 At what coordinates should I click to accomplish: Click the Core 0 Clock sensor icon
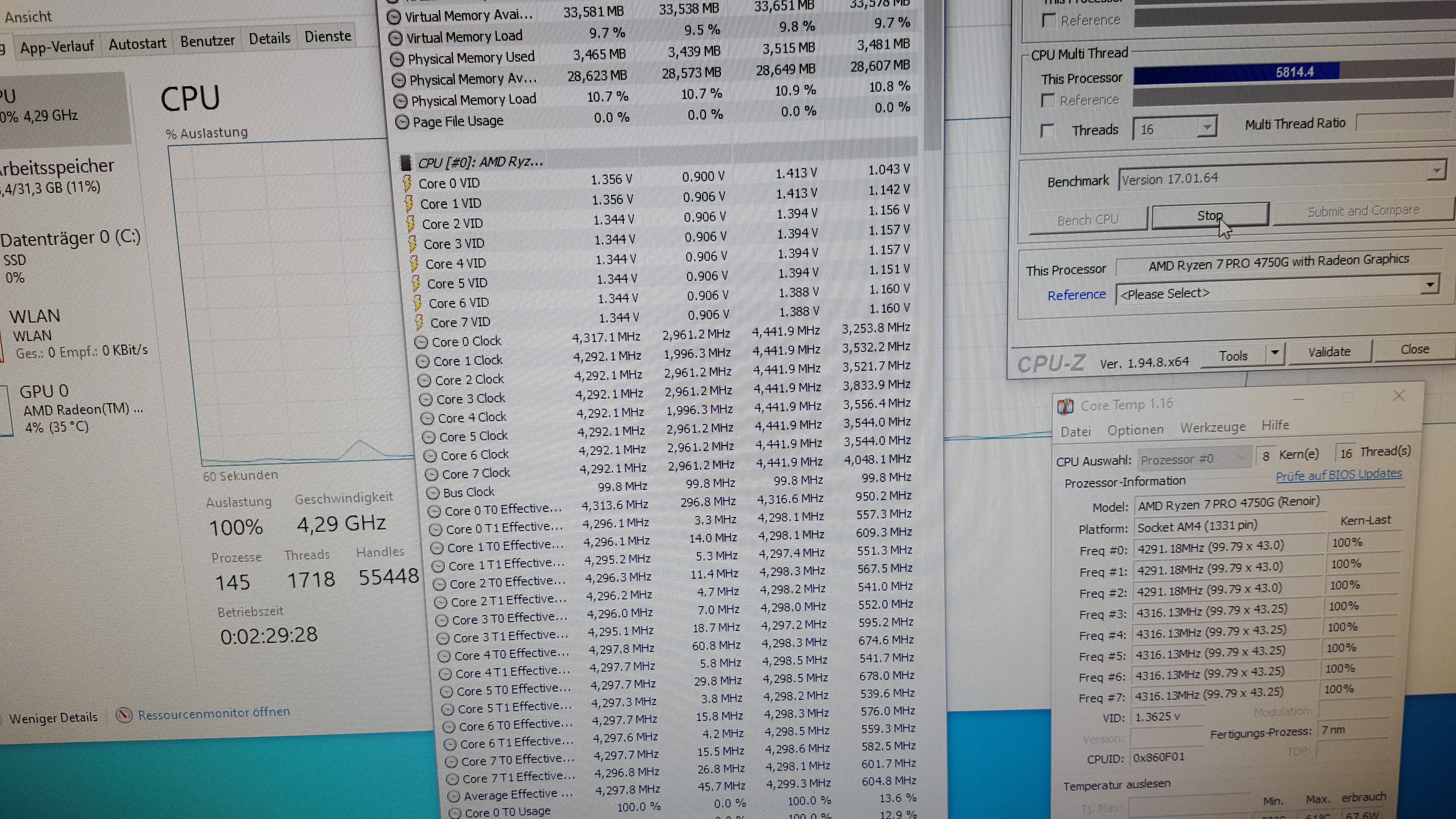coord(420,342)
